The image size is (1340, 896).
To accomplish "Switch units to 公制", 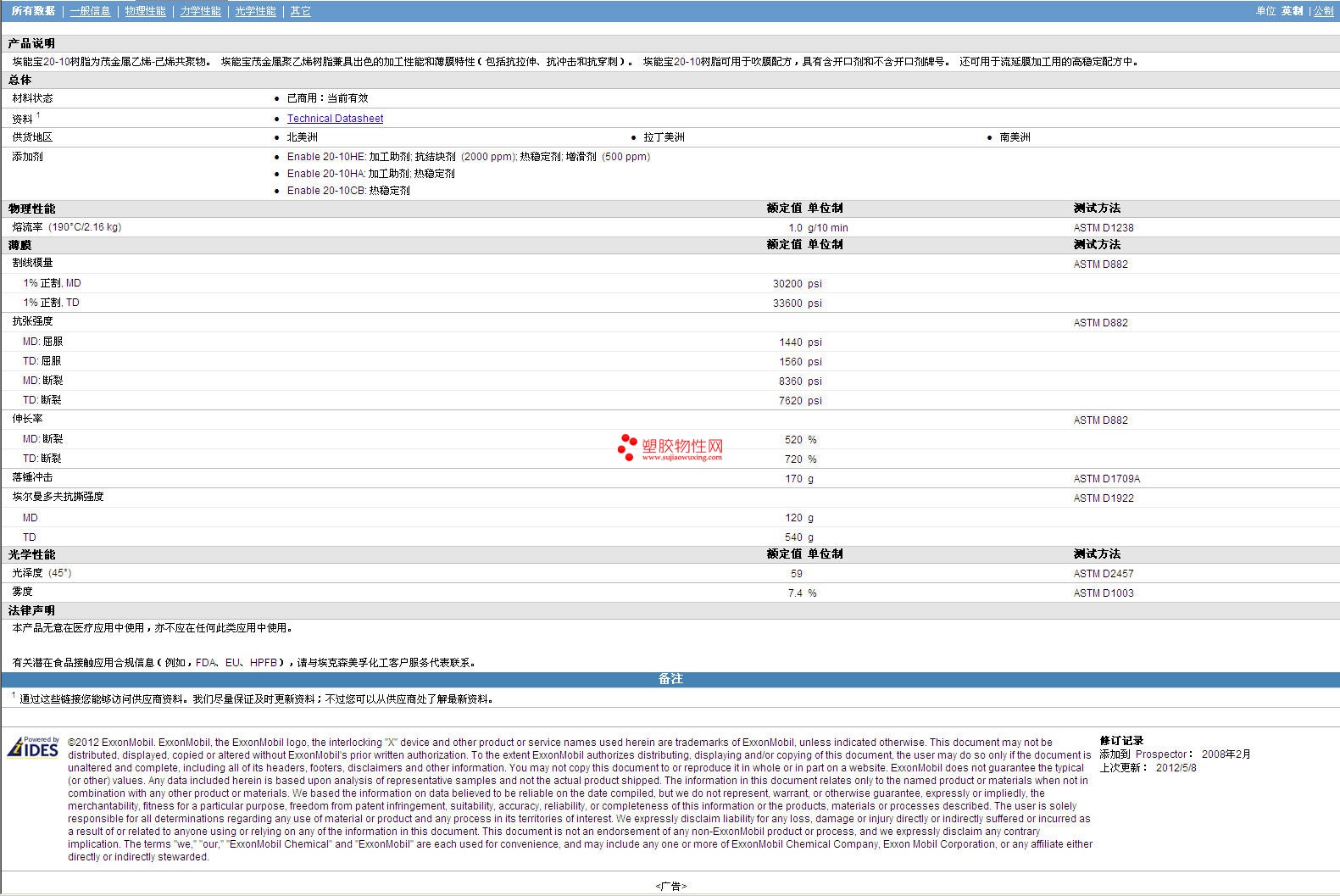I will point(1323,11).
